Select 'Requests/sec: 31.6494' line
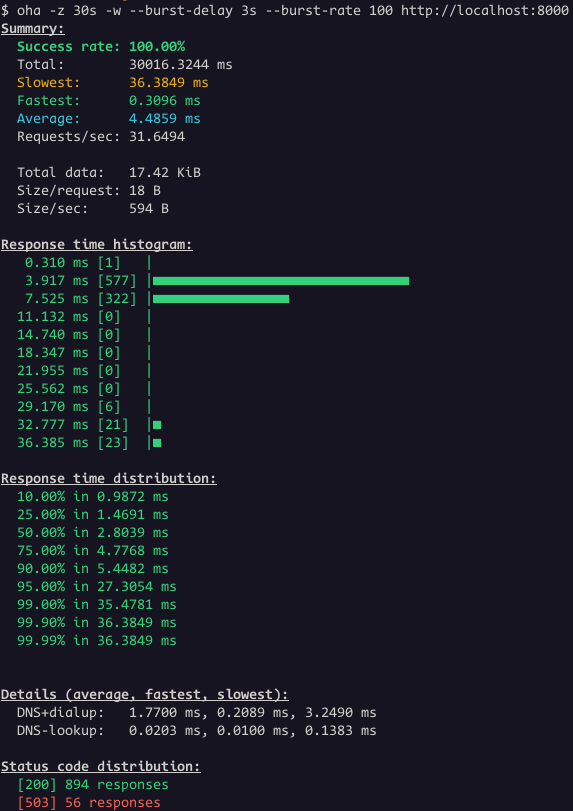The height and width of the screenshot is (811, 573). pyautogui.click(x=101, y=137)
